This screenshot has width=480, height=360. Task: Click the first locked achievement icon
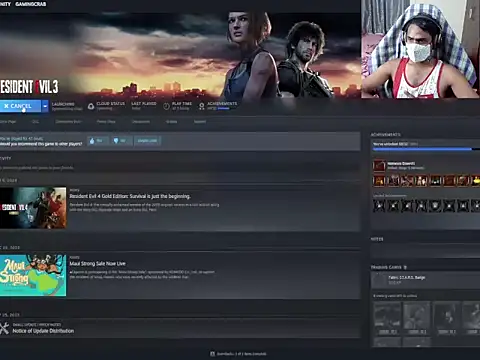(379, 206)
